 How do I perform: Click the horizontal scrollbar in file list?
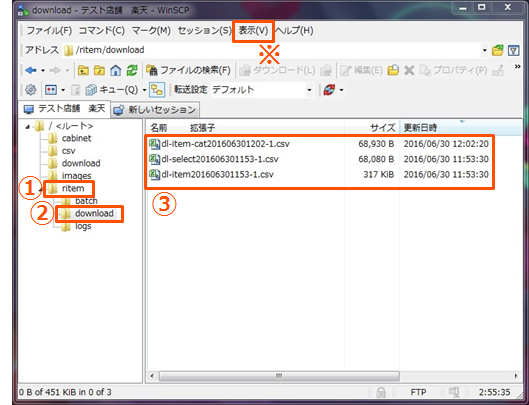tap(279, 376)
